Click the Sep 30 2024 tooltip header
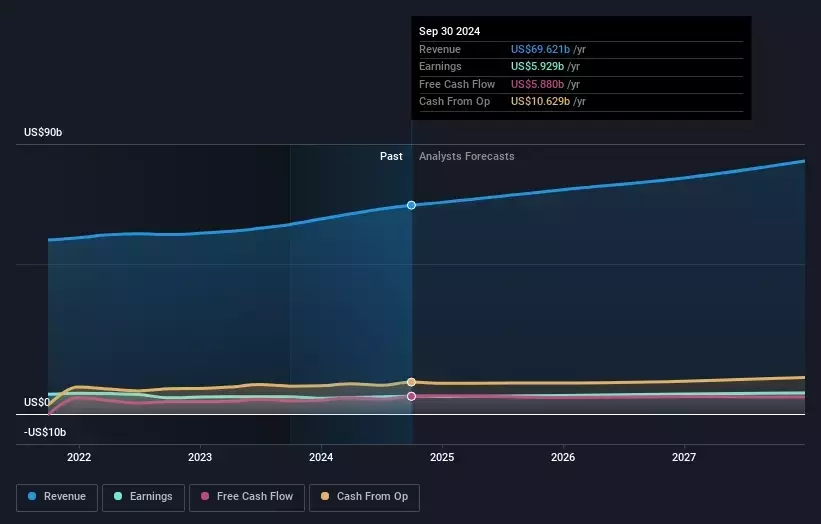Image resolution: width=821 pixels, height=524 pixels. pos(450,31)
